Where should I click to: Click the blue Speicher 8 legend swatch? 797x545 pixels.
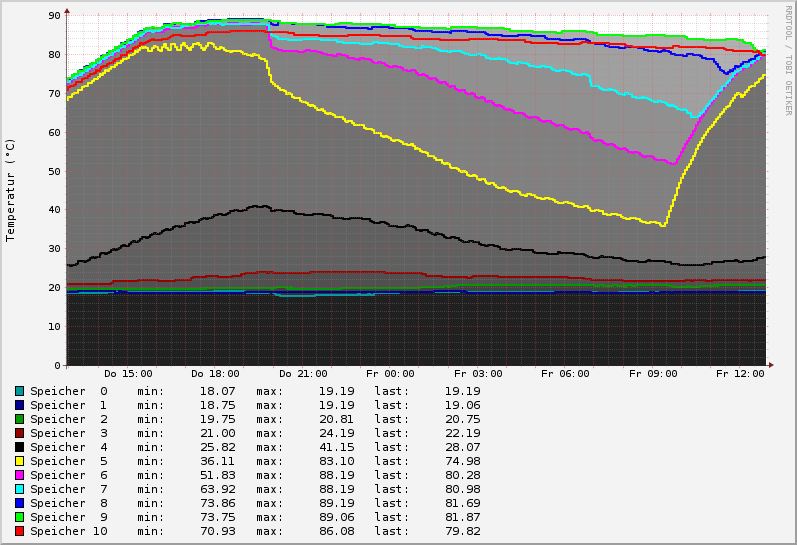pos(19,503)
